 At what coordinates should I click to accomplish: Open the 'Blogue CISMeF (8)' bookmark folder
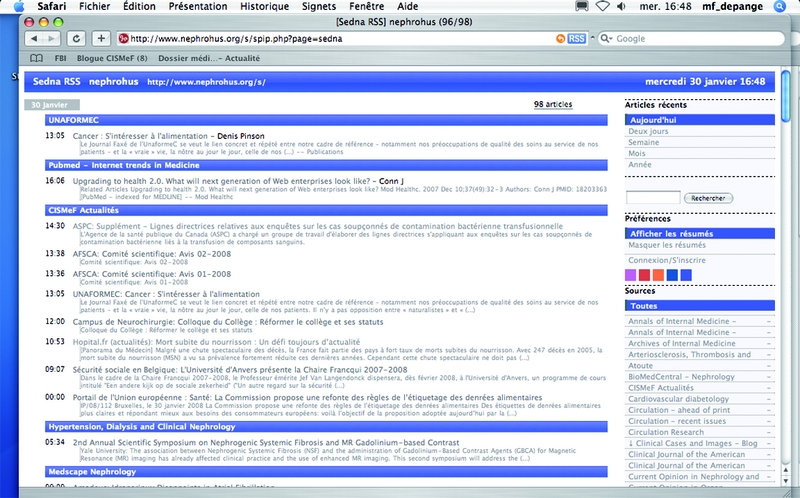click(x=113, y=59)
